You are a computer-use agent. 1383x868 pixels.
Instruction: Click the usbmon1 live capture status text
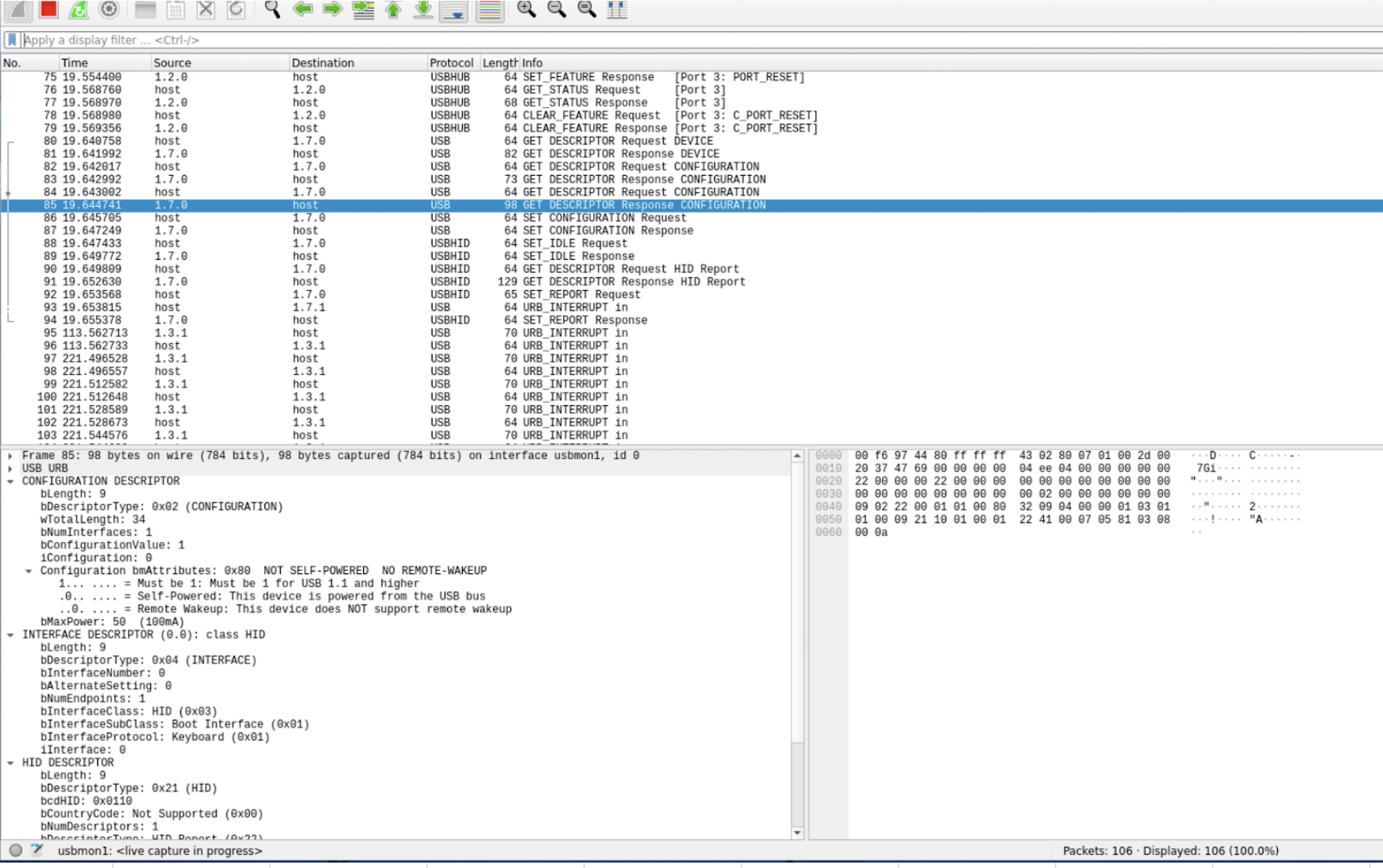[x=160, y=850]
